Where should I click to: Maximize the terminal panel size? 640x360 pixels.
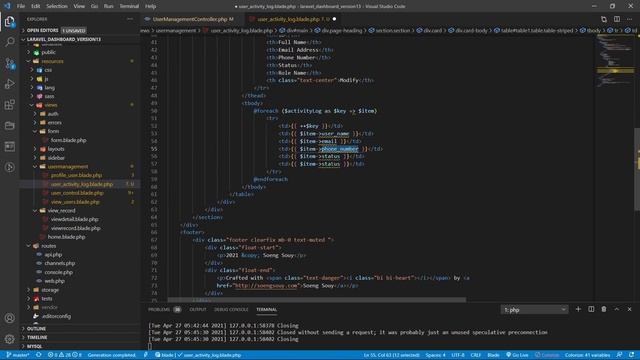[616, 309]
